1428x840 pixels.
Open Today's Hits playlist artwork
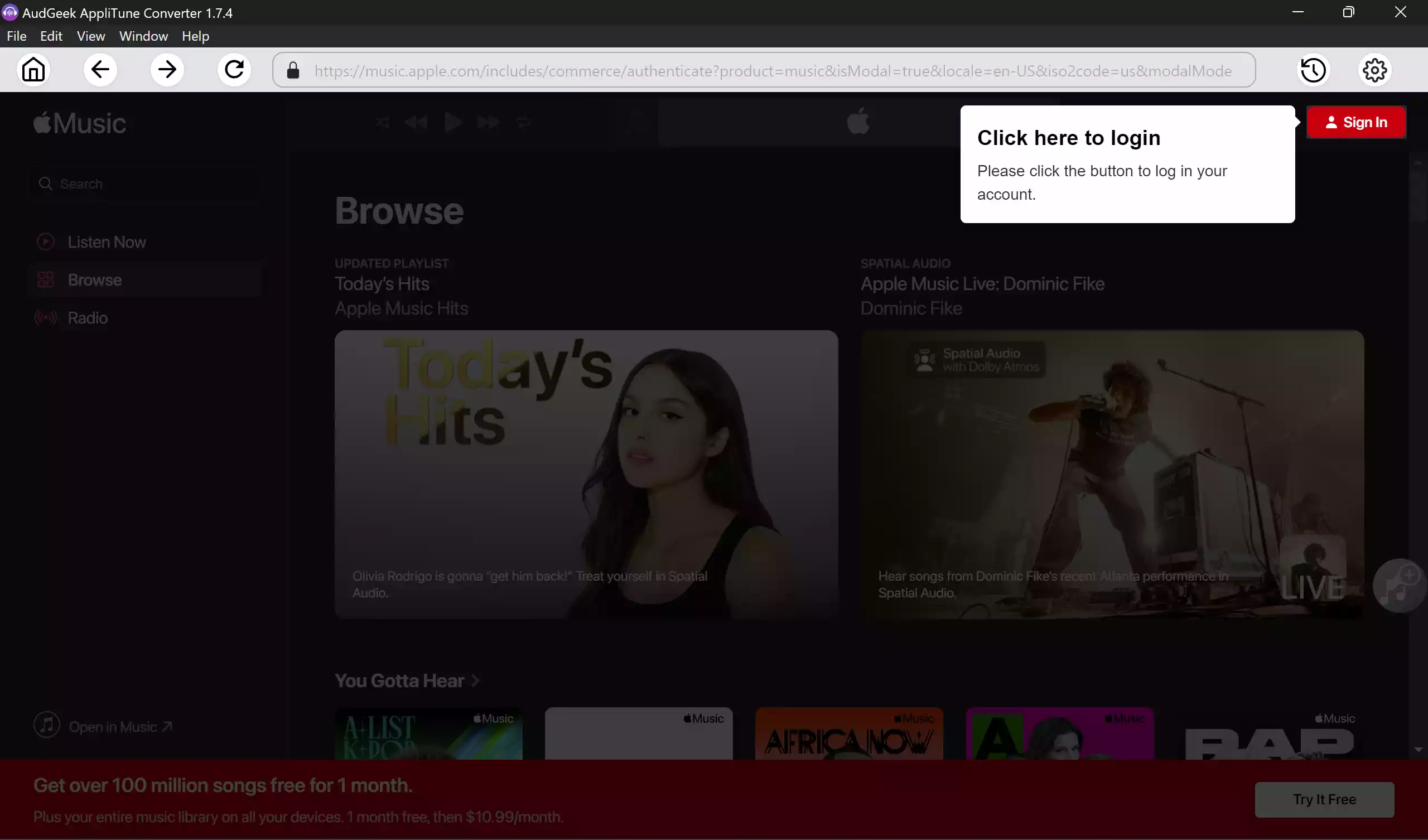(x=586, y=474)
